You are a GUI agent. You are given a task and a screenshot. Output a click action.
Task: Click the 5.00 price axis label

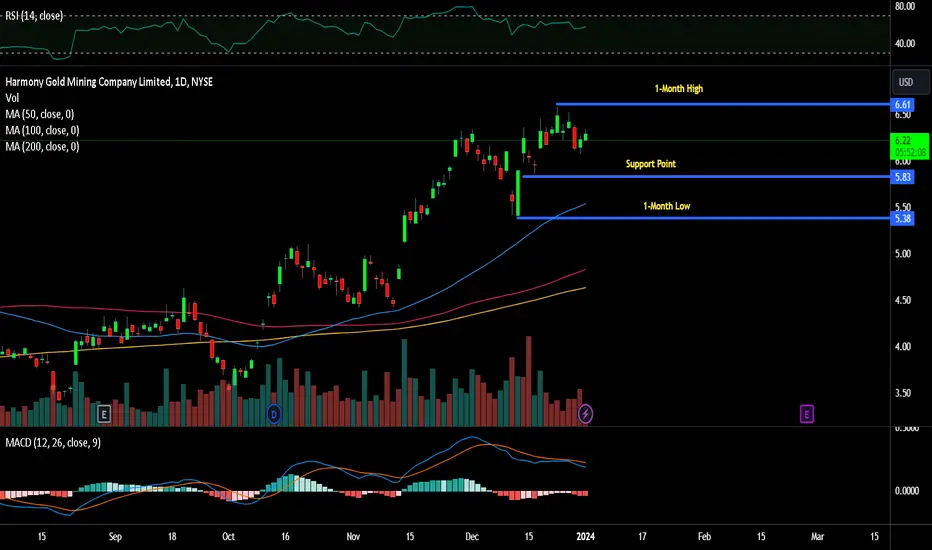click(903, 254)
